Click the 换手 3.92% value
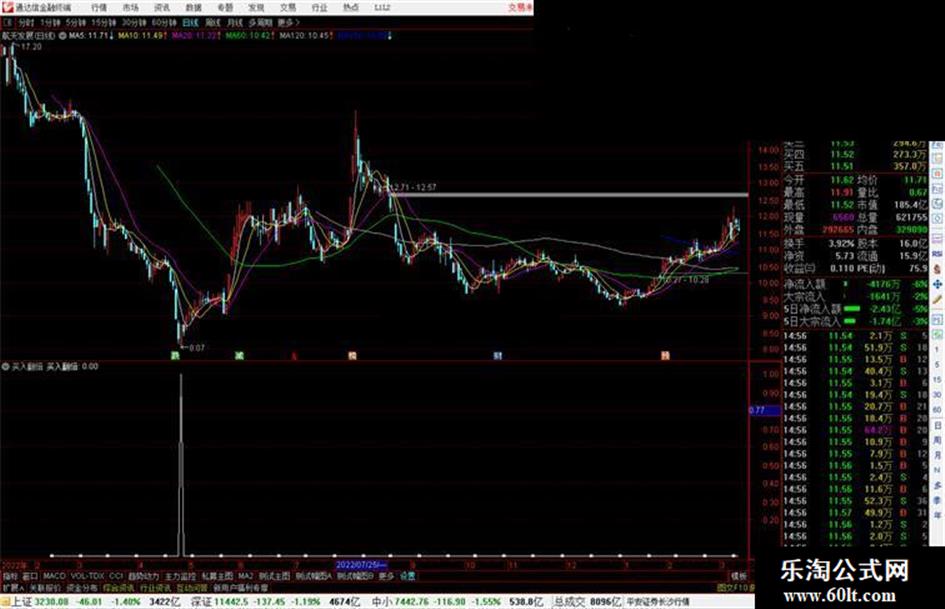 (841, 244)
